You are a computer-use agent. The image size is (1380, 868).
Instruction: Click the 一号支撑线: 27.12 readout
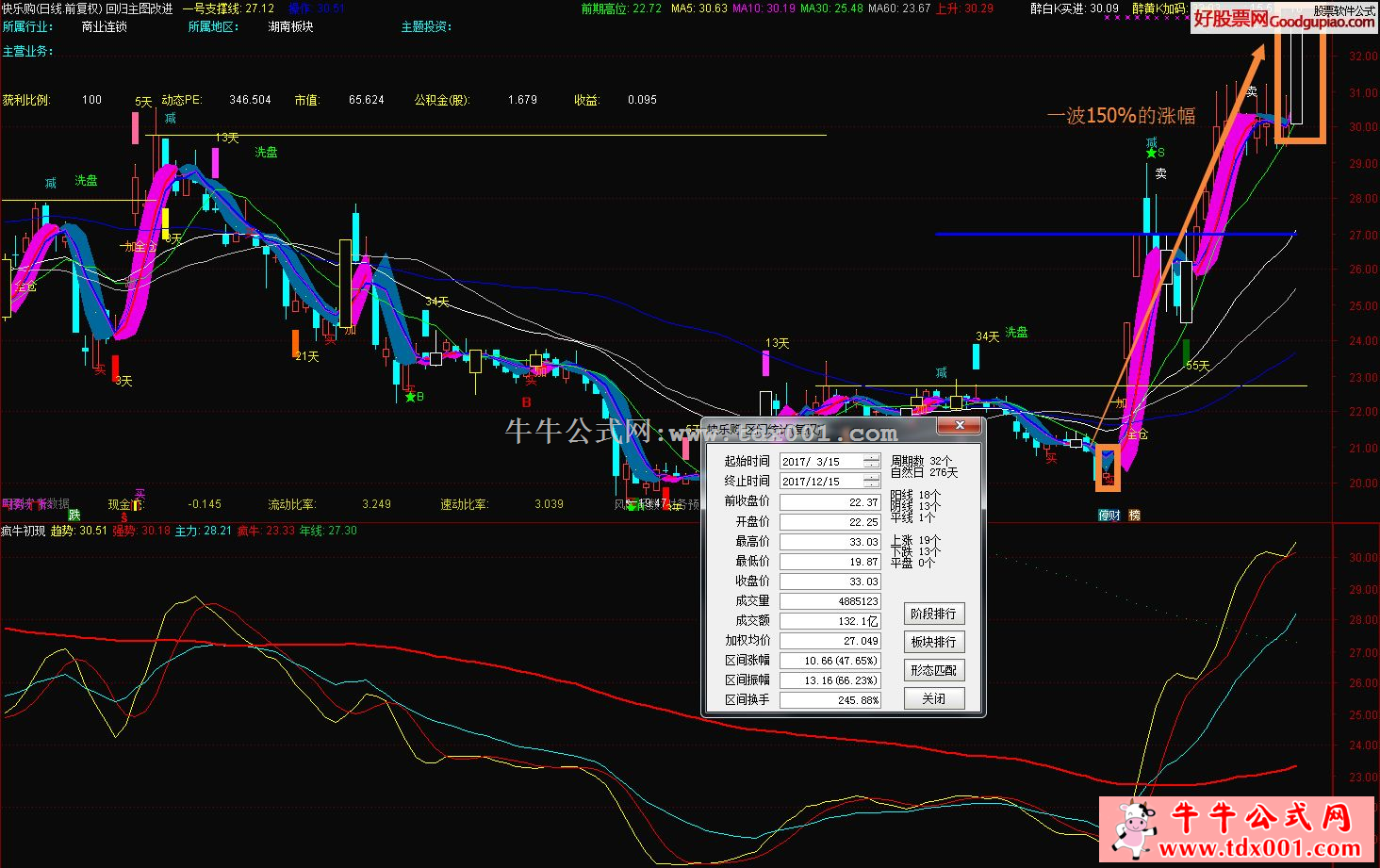[228, 8]
